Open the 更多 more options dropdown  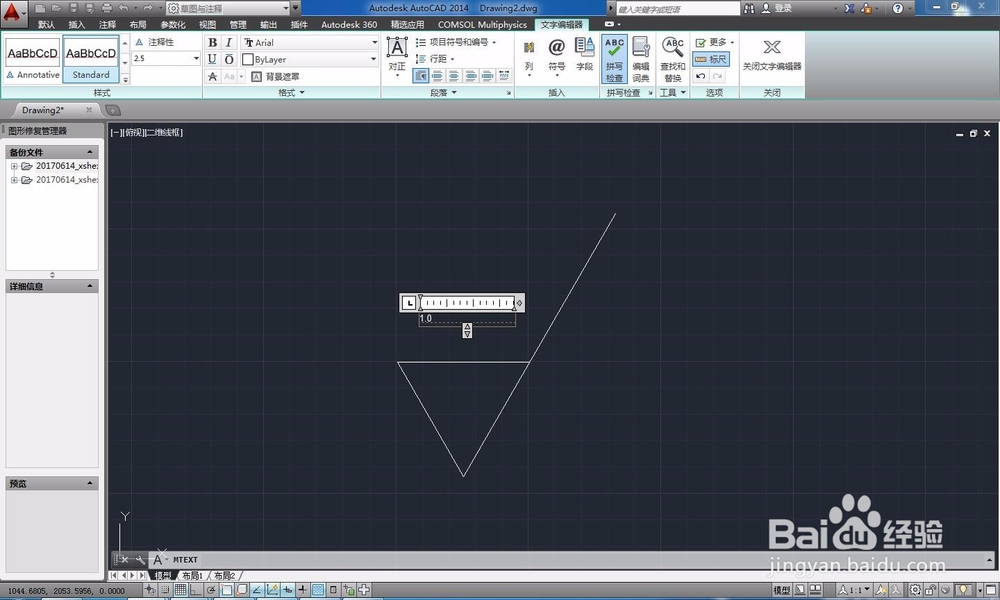click(x=714, y=42)
